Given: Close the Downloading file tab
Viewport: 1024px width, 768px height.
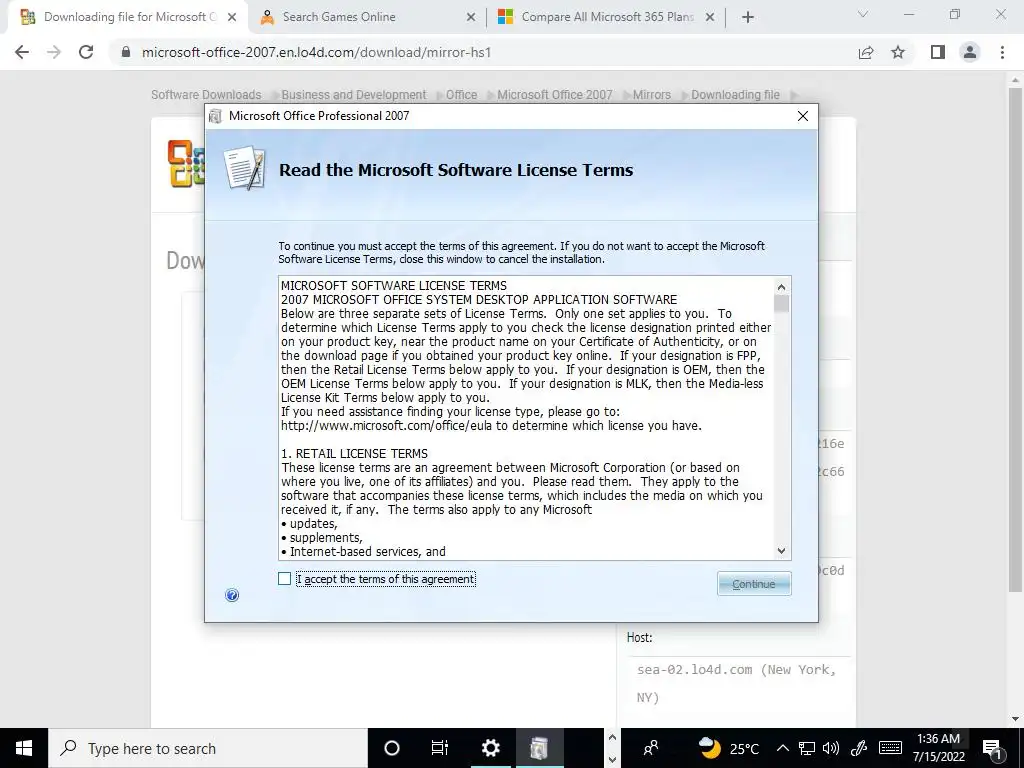Looking at the screenshot, I should [x=232, y=18].
